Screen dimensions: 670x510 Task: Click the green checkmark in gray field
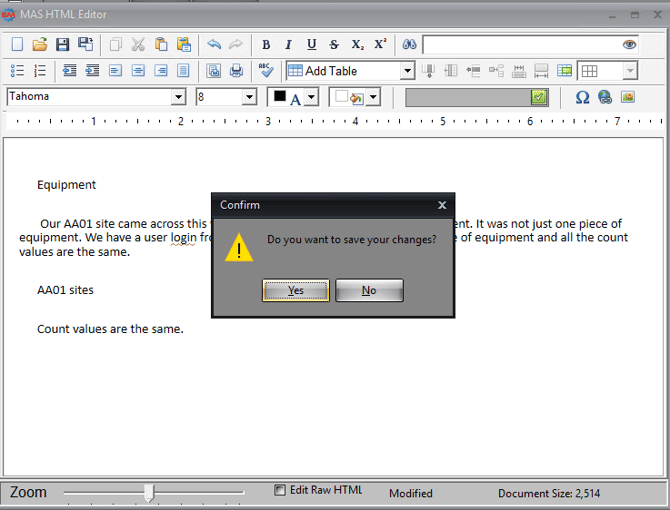click(x=540, y=97)
